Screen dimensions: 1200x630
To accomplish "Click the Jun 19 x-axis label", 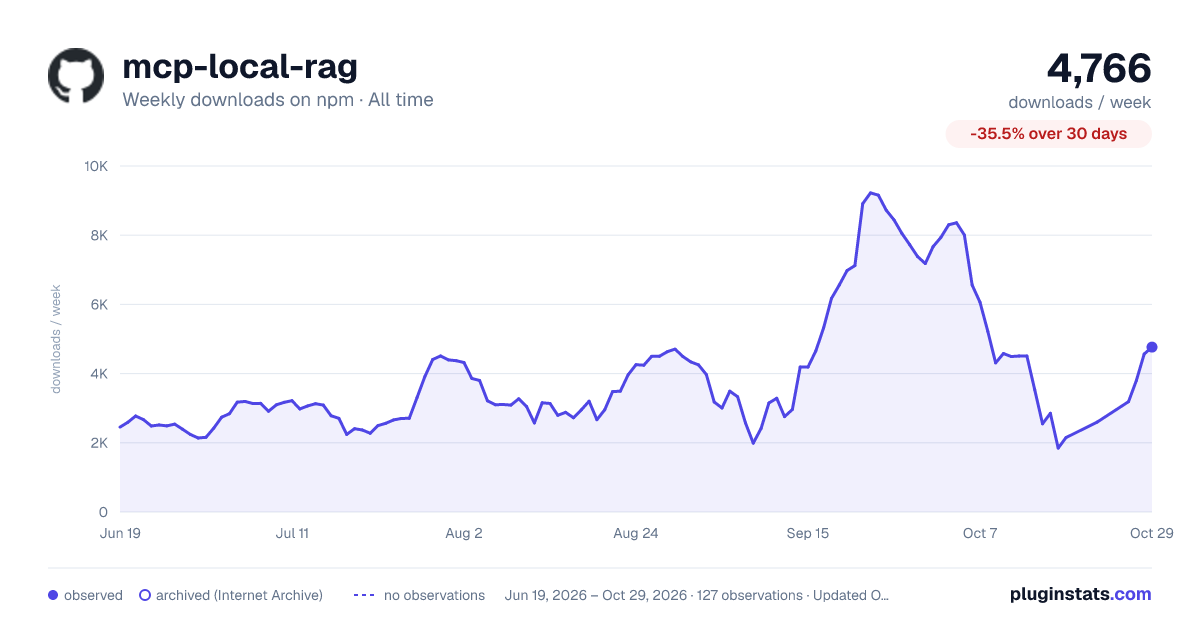I will coord(120,533).
